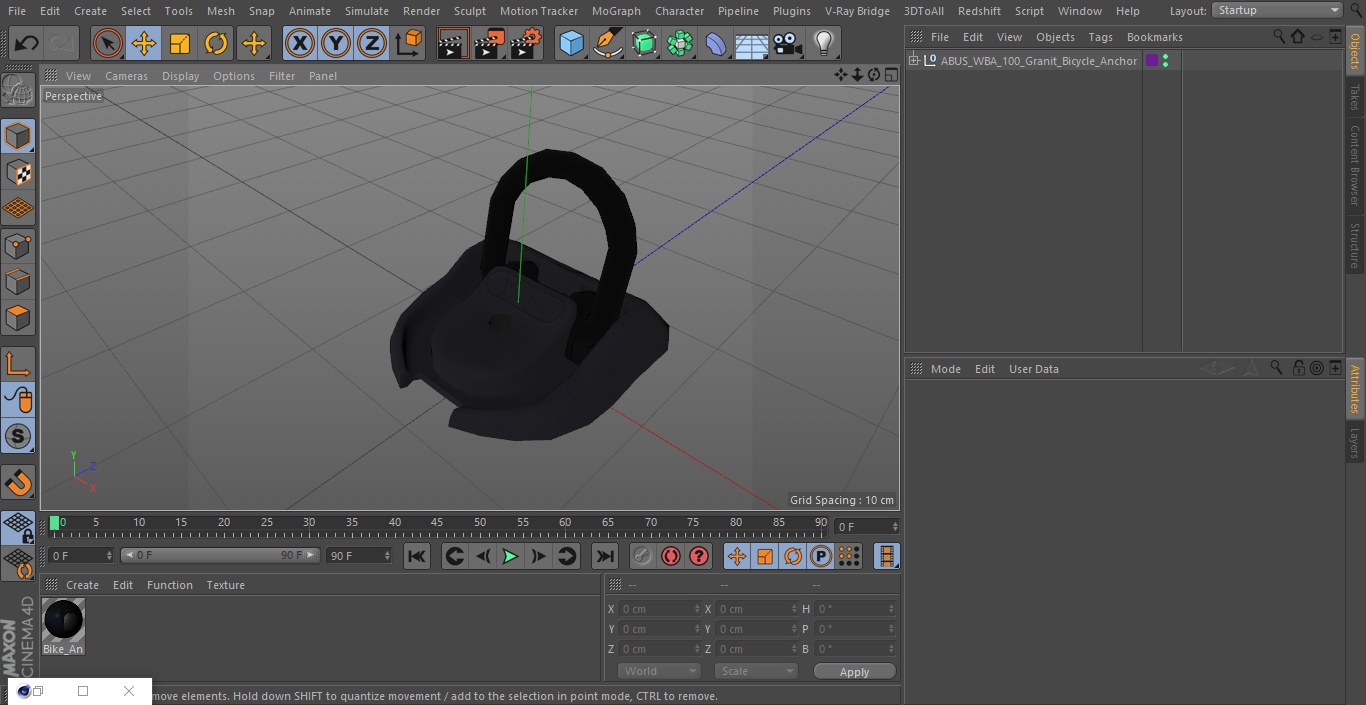Open the Array modeling objects icon

[680, 44]
